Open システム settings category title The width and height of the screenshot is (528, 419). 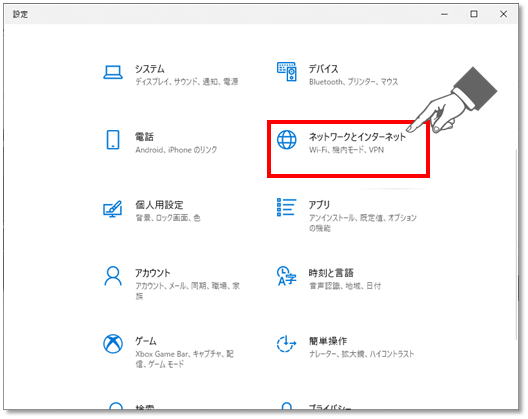click(x=150, y=69)
